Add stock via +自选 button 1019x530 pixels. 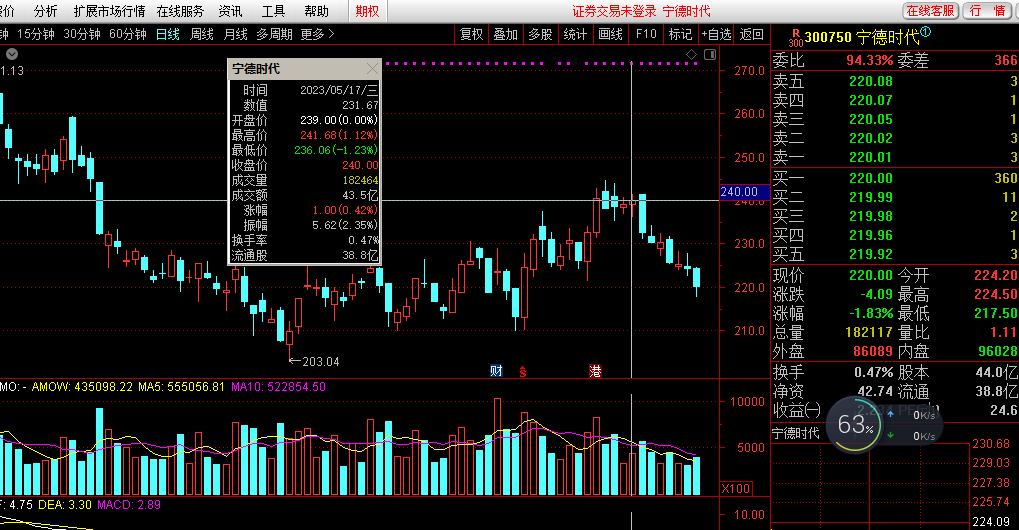point(716,34)
